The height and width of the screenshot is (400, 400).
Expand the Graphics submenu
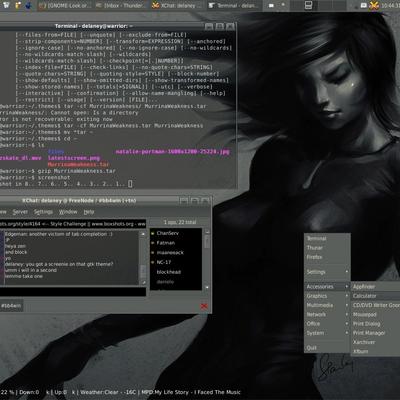click(327, 296)
